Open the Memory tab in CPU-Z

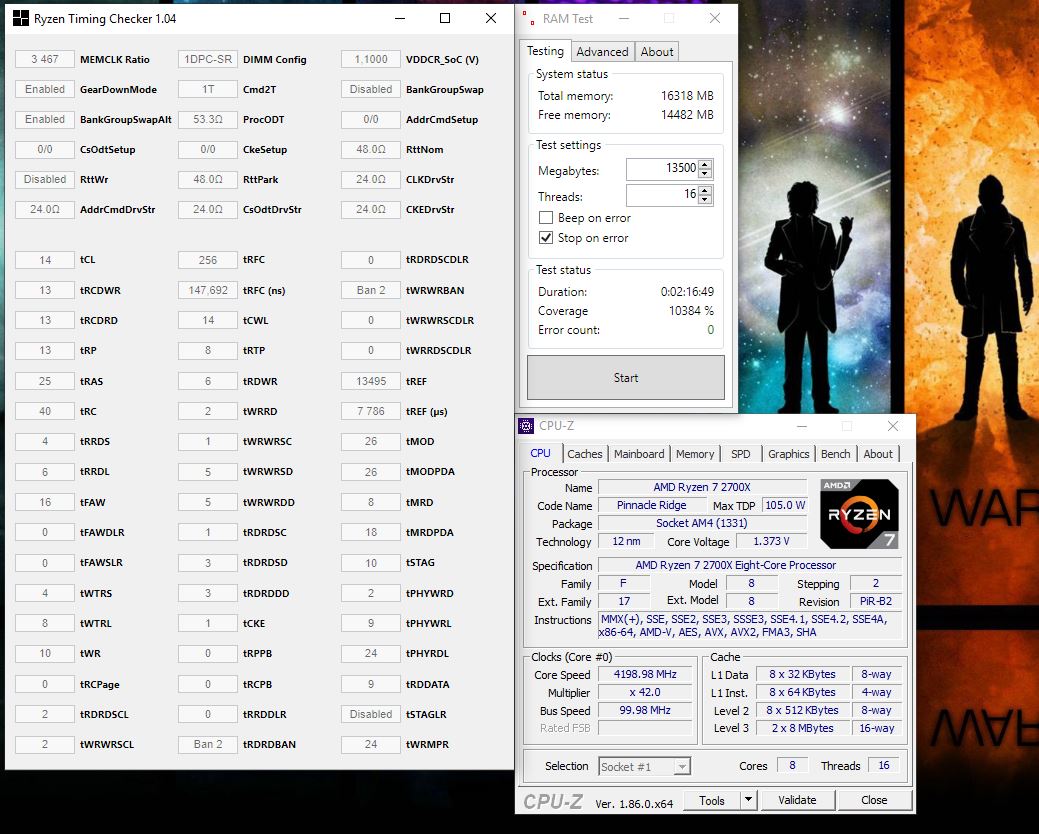pyautogui.click(x=695, y=454)
